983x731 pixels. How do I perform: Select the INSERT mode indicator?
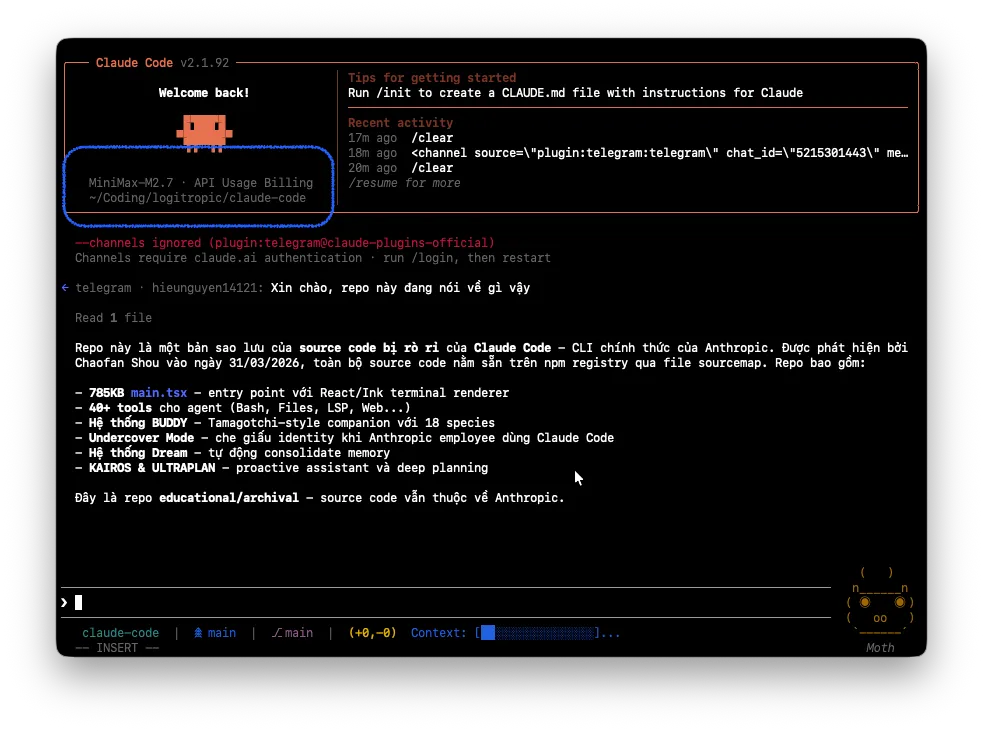pyautogui.click(x=117, y=647)
